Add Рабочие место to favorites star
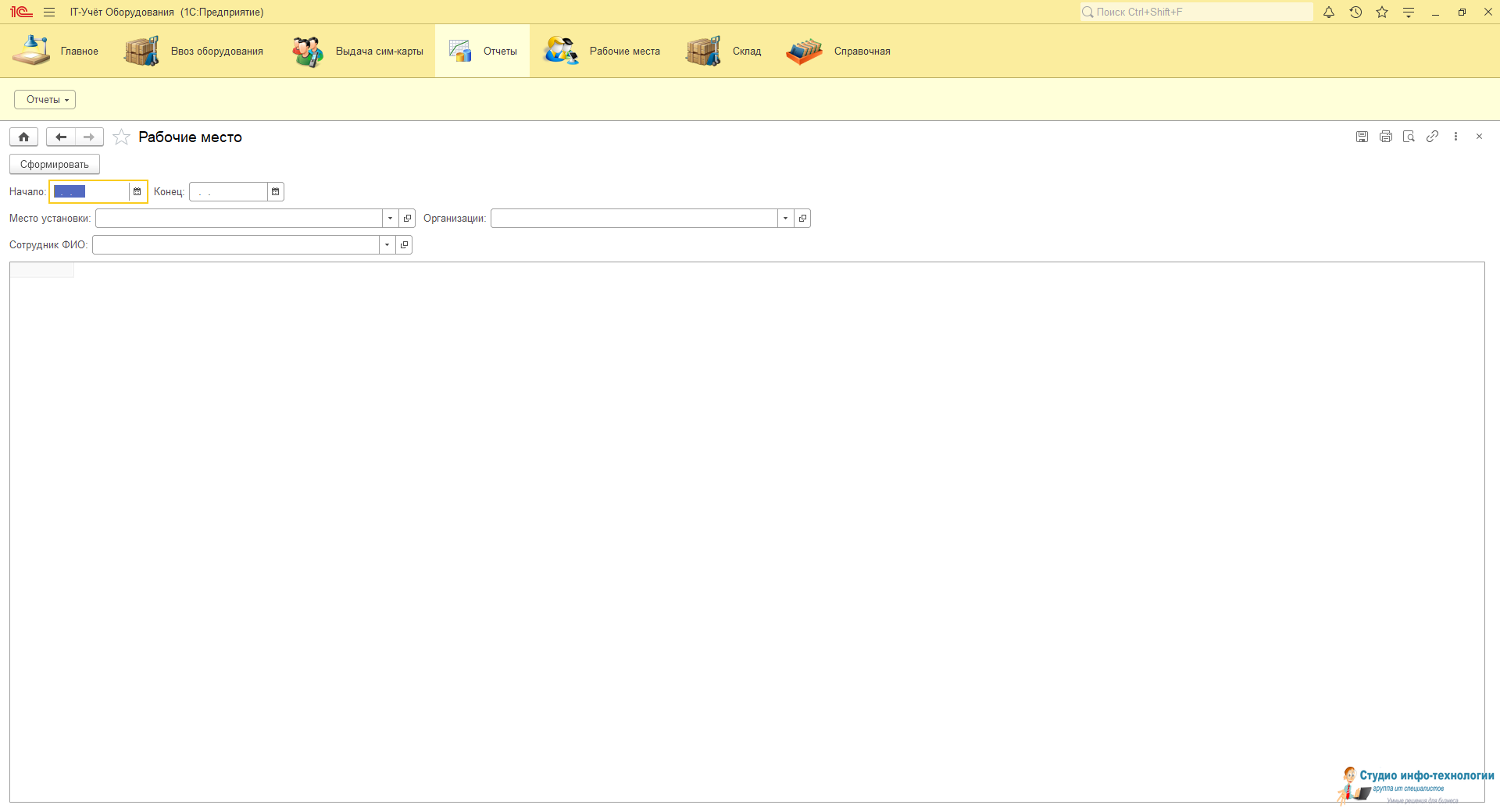This screenshot has width=1500, height=812. point(121,137)
